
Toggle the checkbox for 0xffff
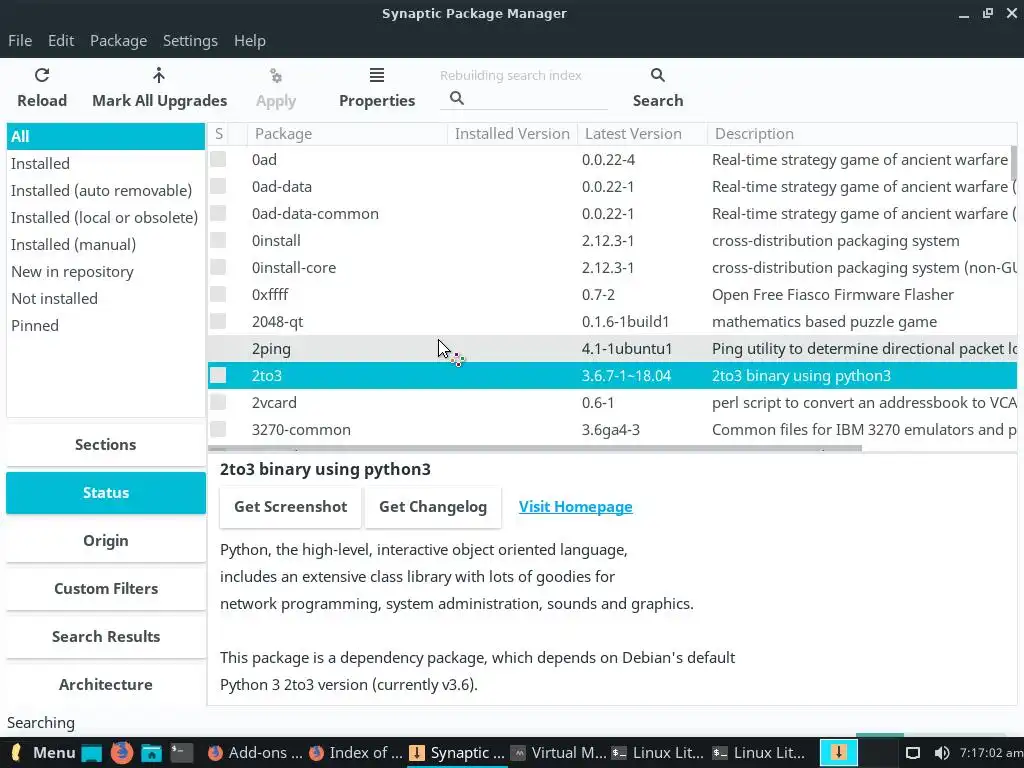pos(218,295)
